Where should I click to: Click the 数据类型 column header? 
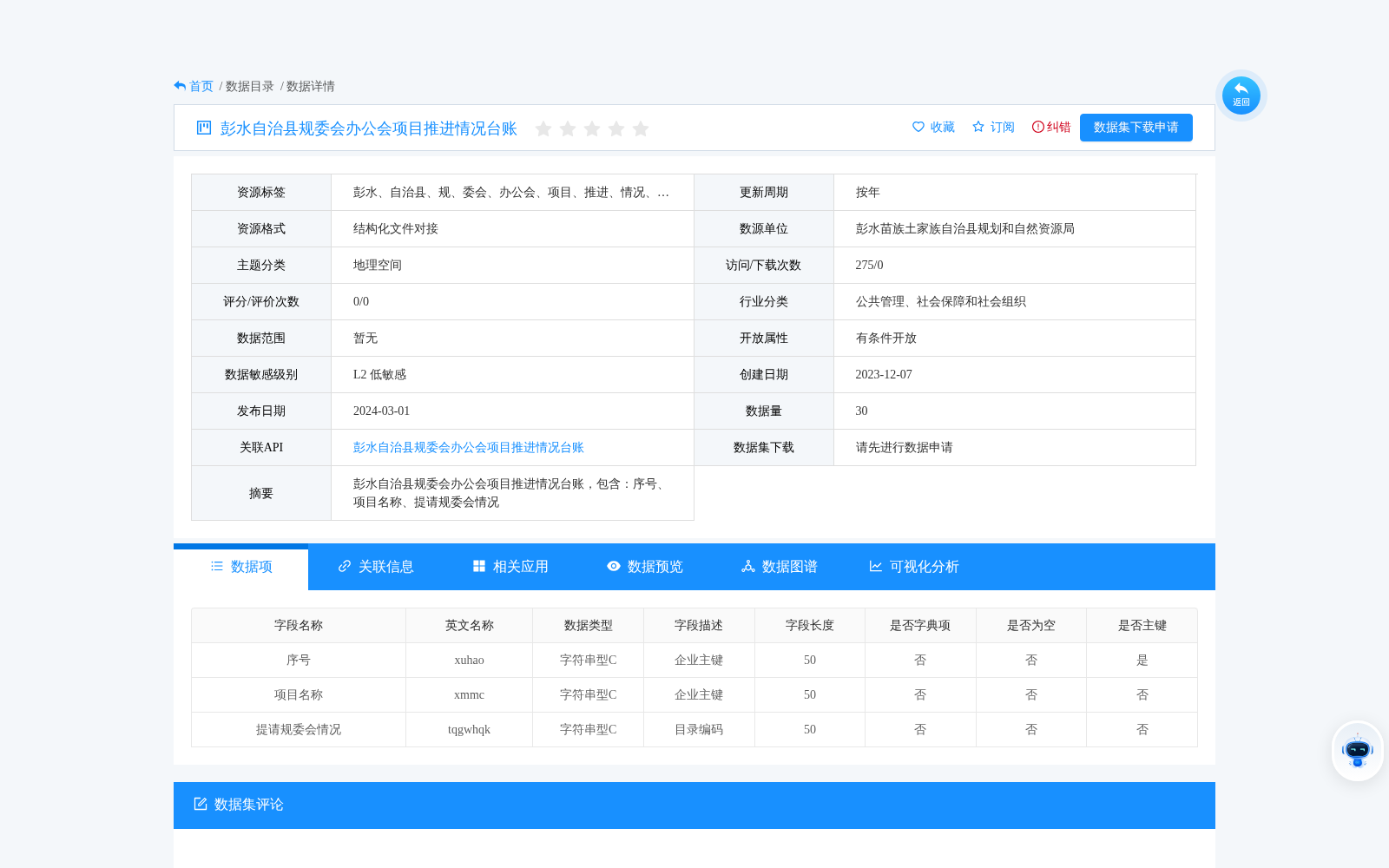(589, 626)
